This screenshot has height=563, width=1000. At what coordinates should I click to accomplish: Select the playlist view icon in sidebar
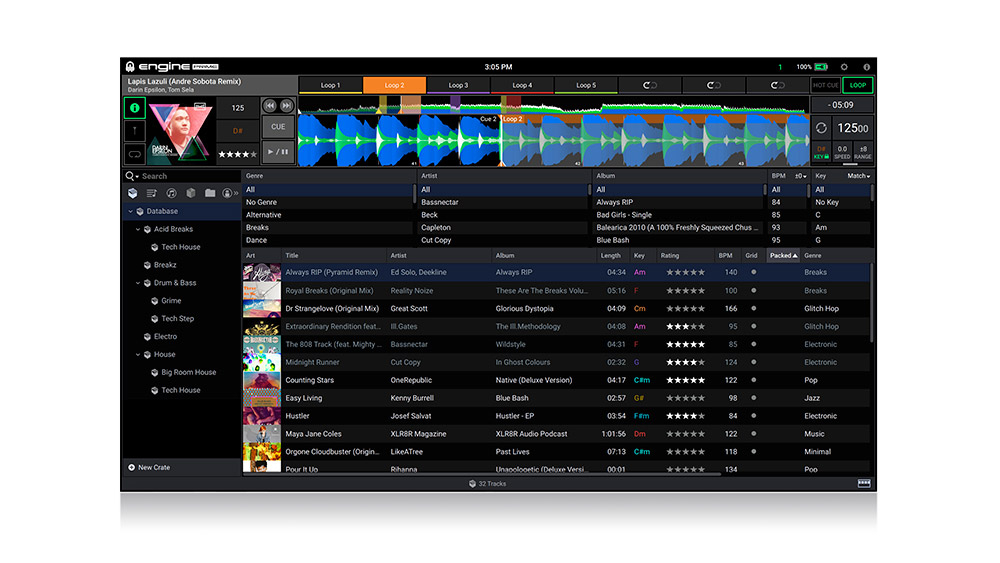point(152,193)
